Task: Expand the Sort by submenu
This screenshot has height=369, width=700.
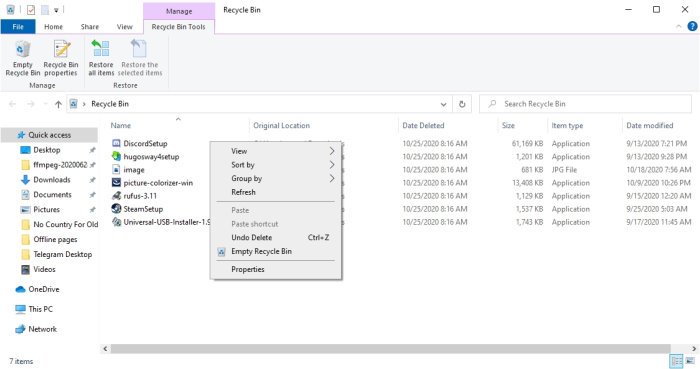Action: 332,165
